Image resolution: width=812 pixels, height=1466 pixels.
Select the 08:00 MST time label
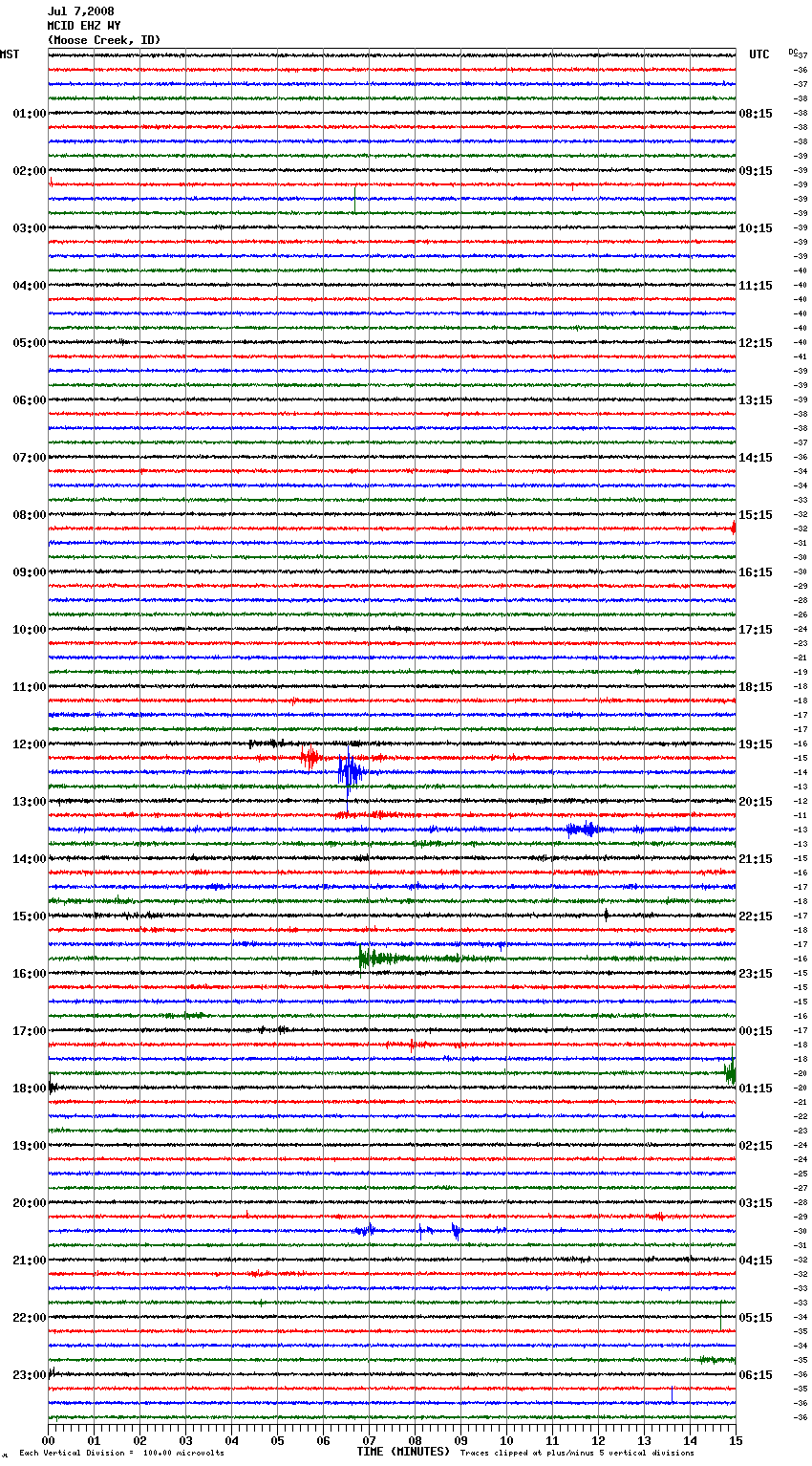[30, 515]
